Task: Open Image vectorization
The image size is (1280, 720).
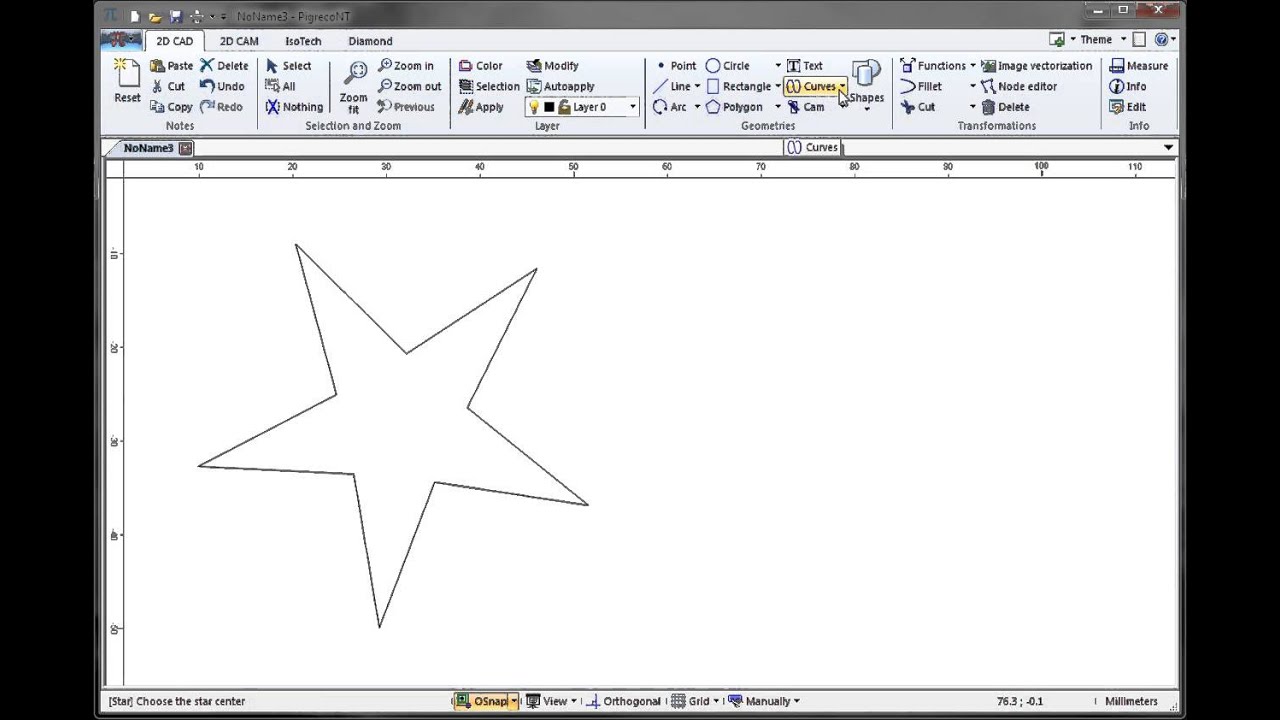Action: [x=1036, y=66]
